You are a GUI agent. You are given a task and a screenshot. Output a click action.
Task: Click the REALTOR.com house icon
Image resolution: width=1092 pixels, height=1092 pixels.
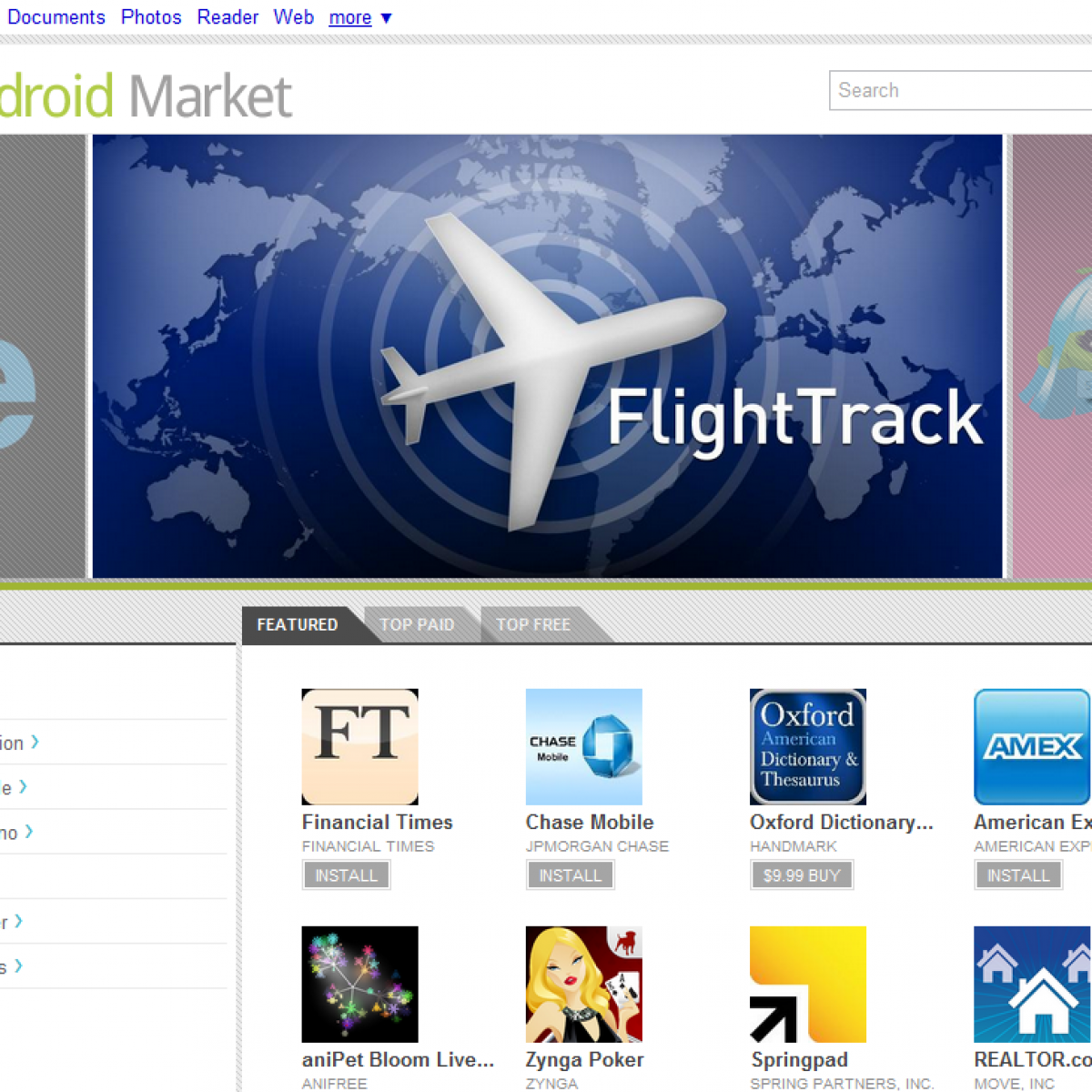tap(1031, 984)
